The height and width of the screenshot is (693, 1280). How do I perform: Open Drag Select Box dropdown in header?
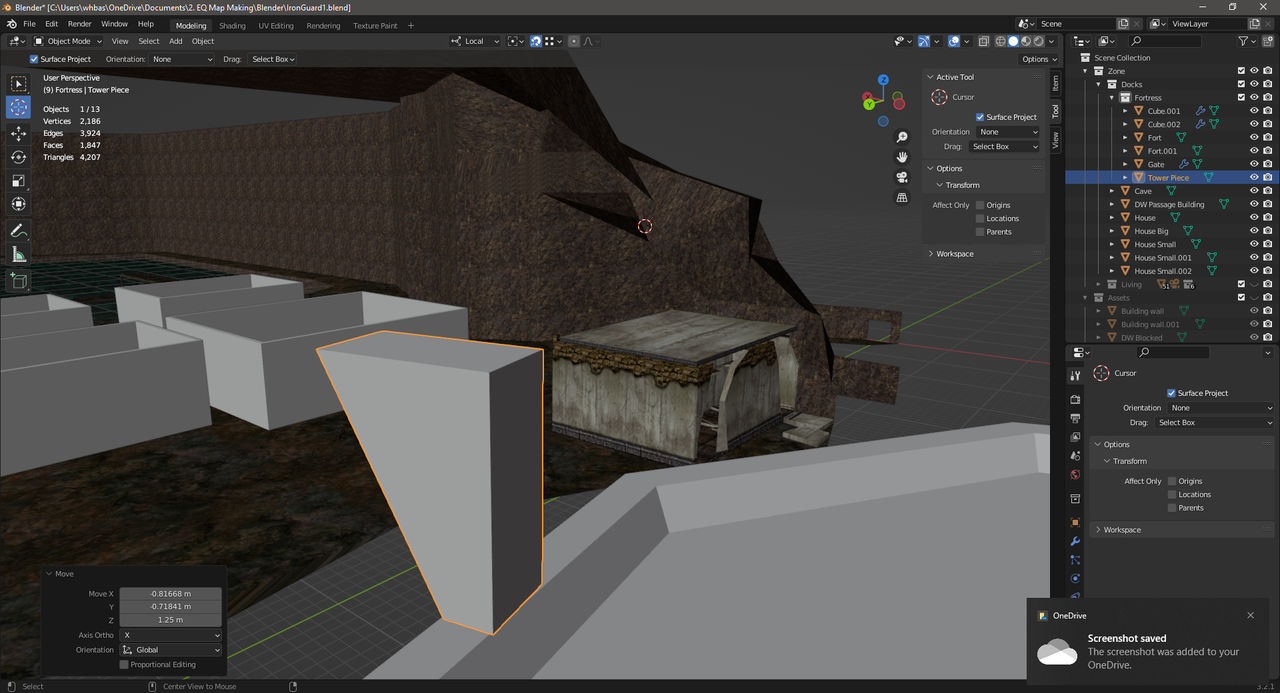pos(273,59)
